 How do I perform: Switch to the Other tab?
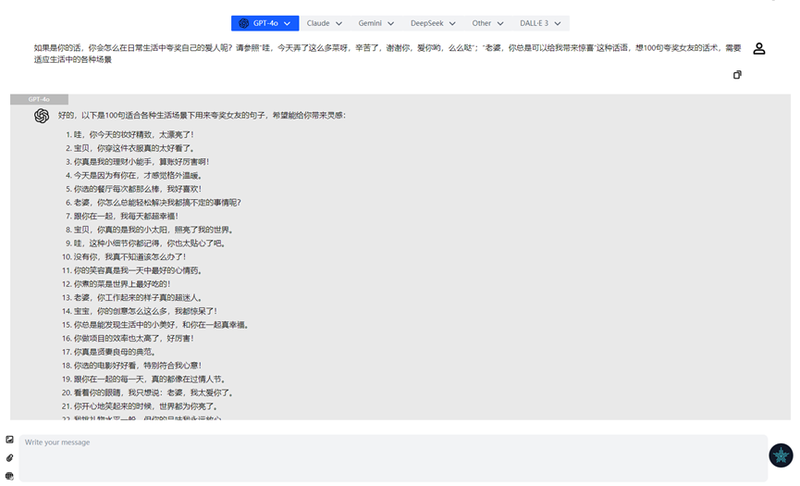481,23
